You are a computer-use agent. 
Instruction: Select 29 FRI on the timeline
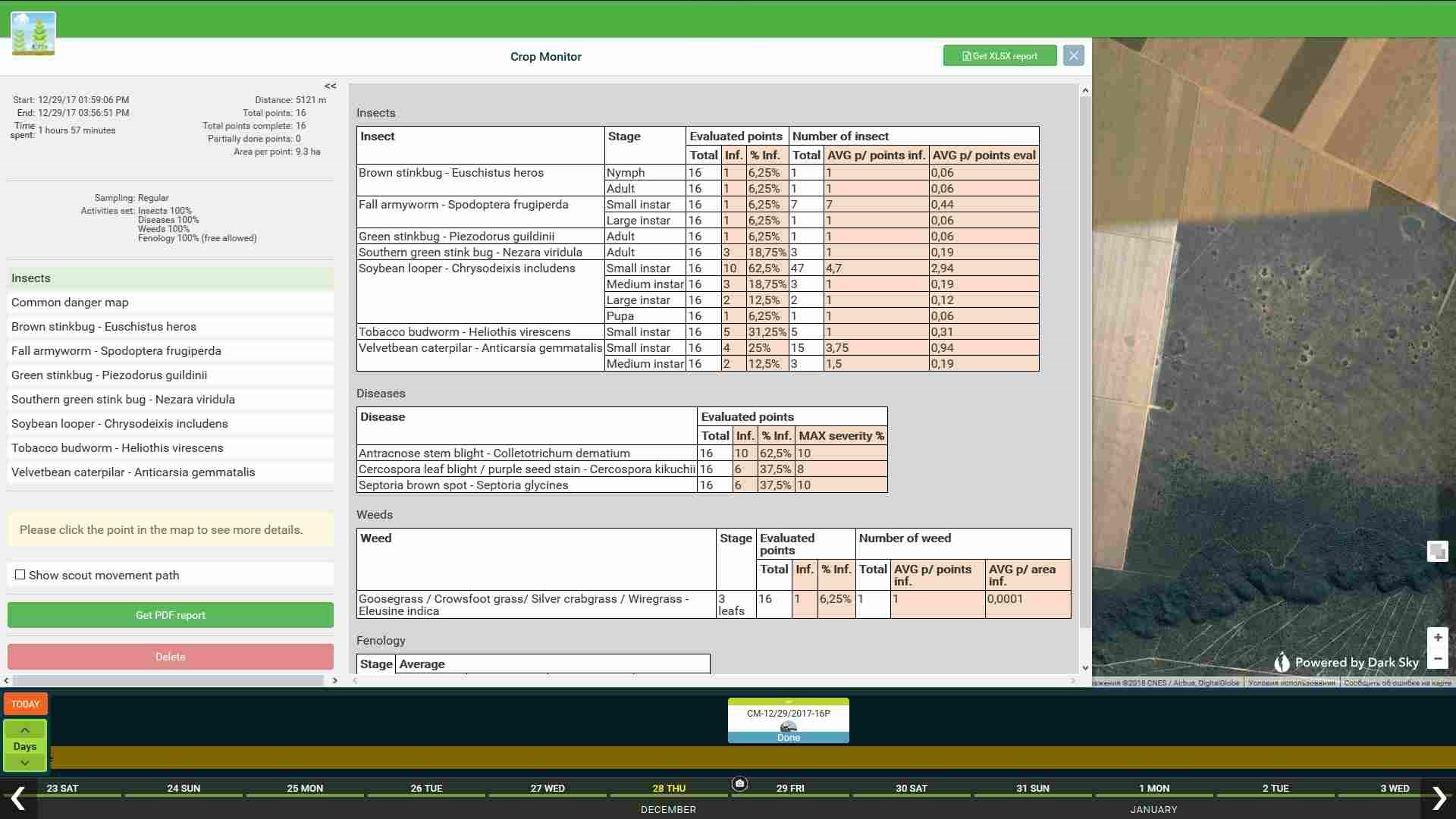point(790,788)
